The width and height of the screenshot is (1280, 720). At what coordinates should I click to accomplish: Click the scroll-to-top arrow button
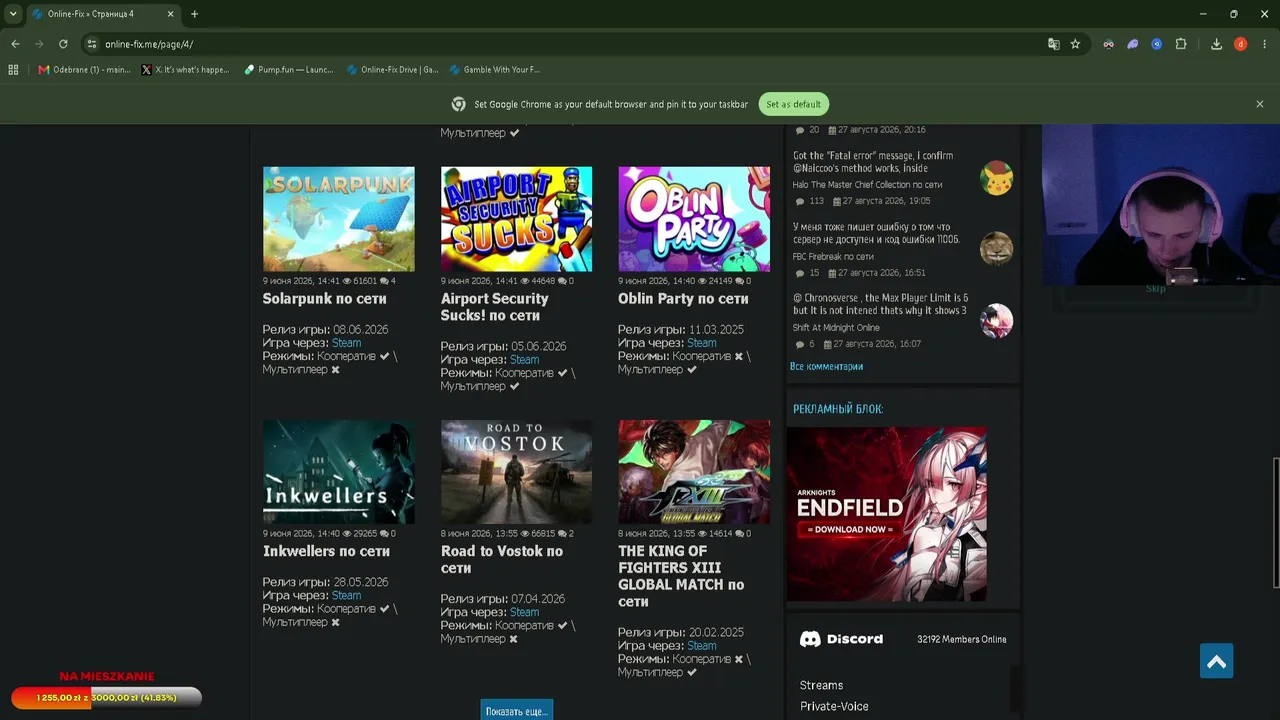pyautogui.click(x=1217, y=661)
